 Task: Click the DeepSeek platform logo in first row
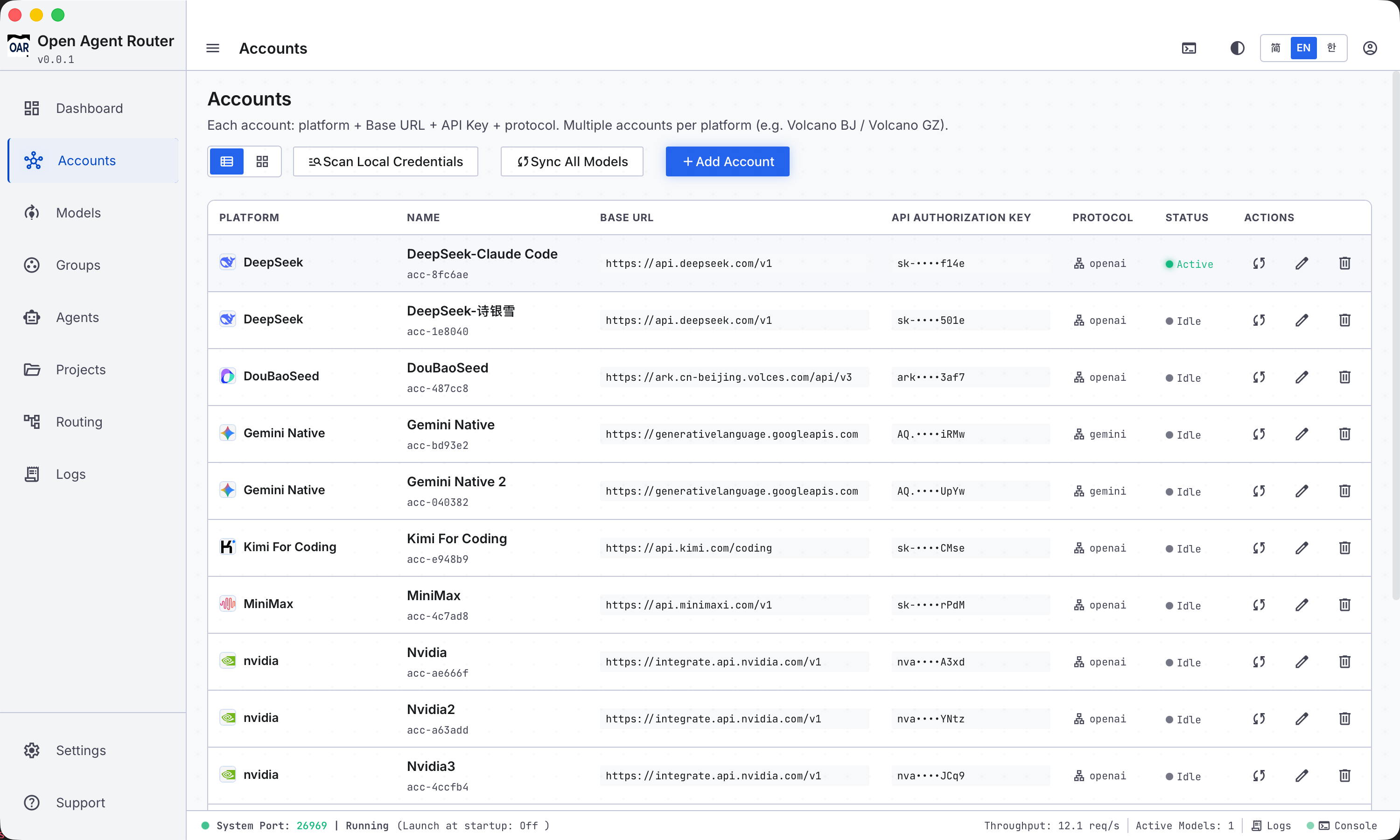tap(227, 262)
